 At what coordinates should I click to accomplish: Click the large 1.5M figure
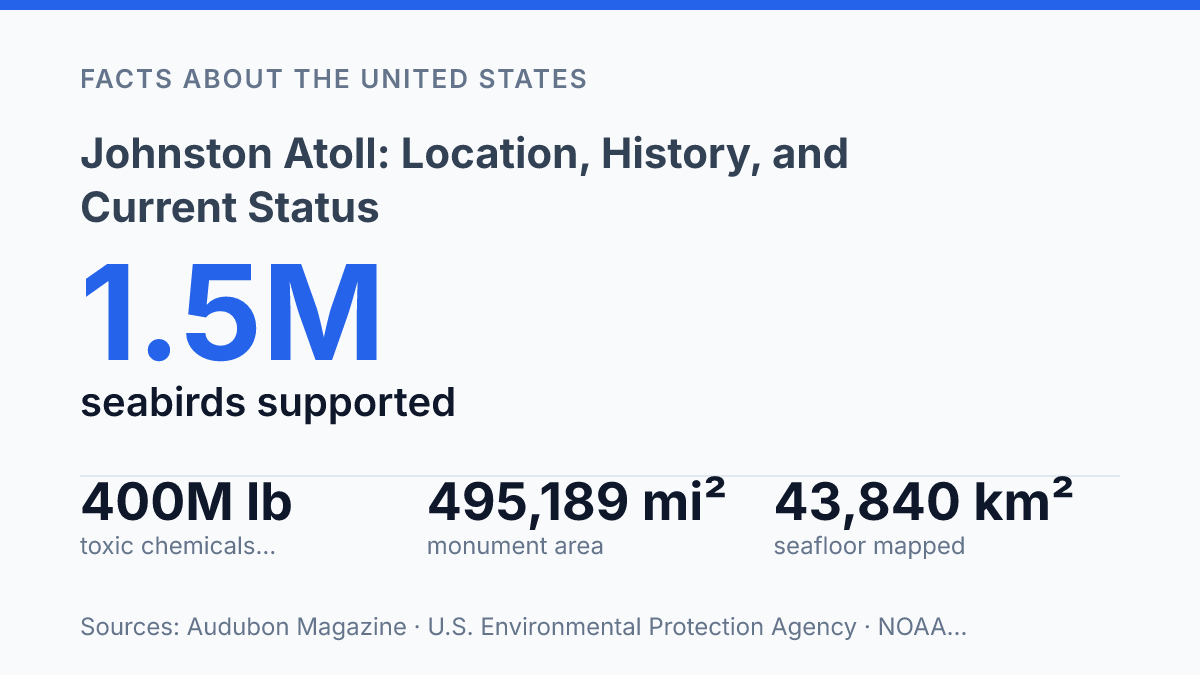coord(231,313)
